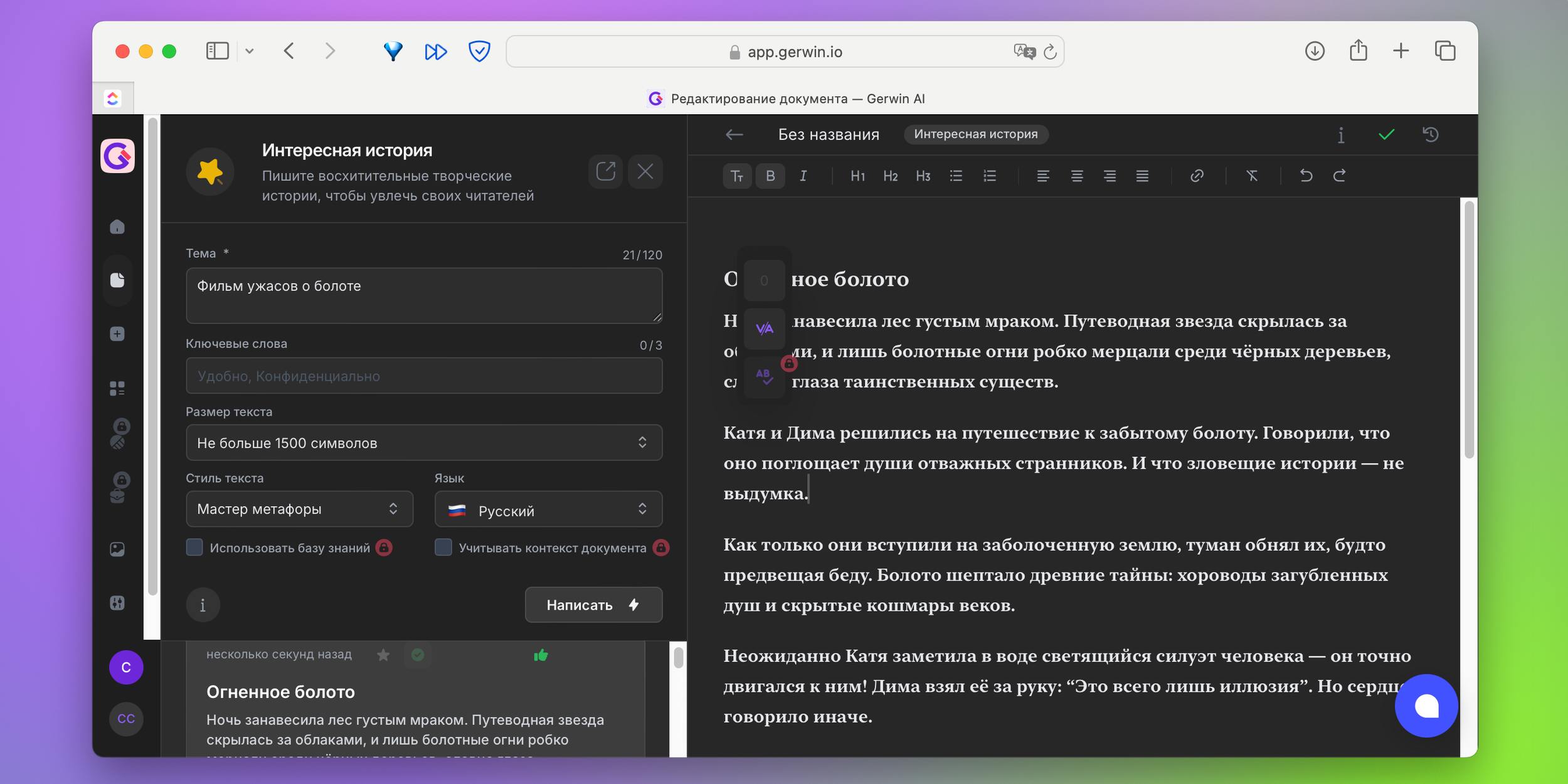Apply Heading 3 style
The image size is (1568, 784).
click(923, 176)
